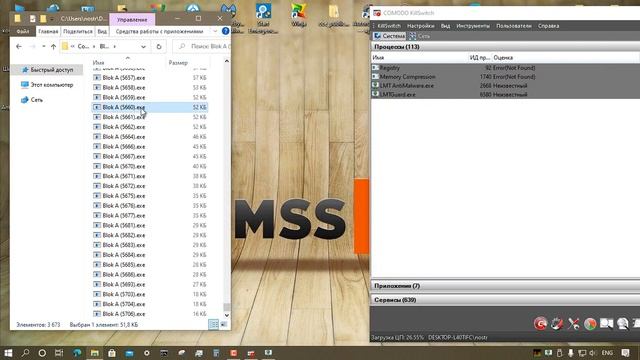
Task: Collapse the Процессы (113) section header
Action: tap(505, 47)
